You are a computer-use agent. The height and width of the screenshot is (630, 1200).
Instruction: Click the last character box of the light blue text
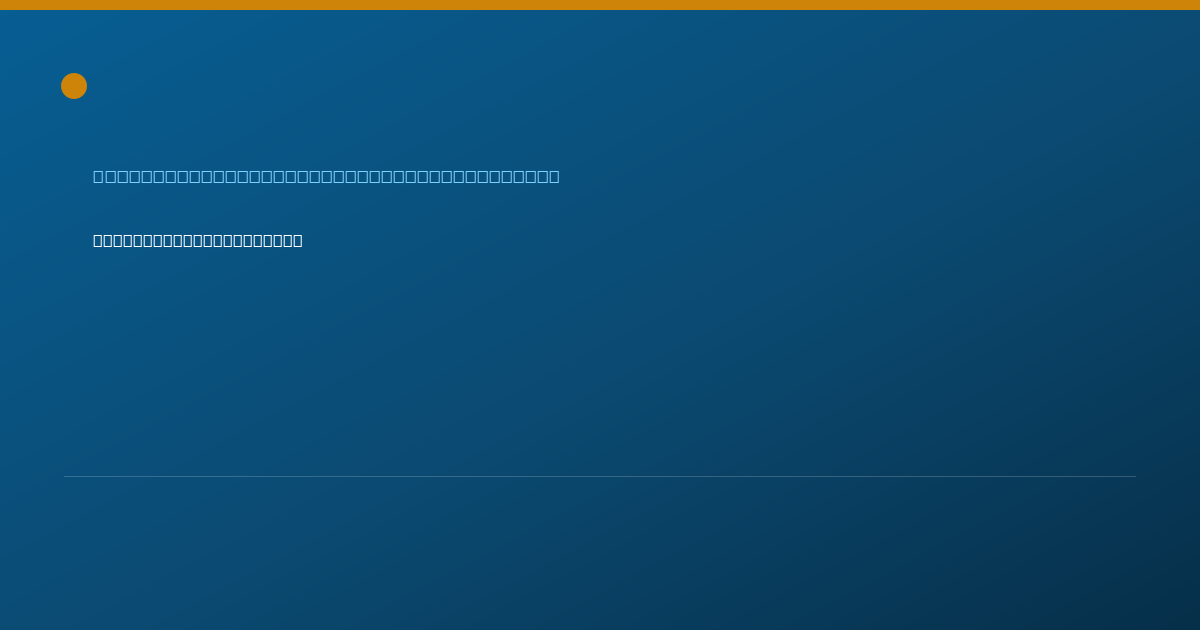click(554, 177)
